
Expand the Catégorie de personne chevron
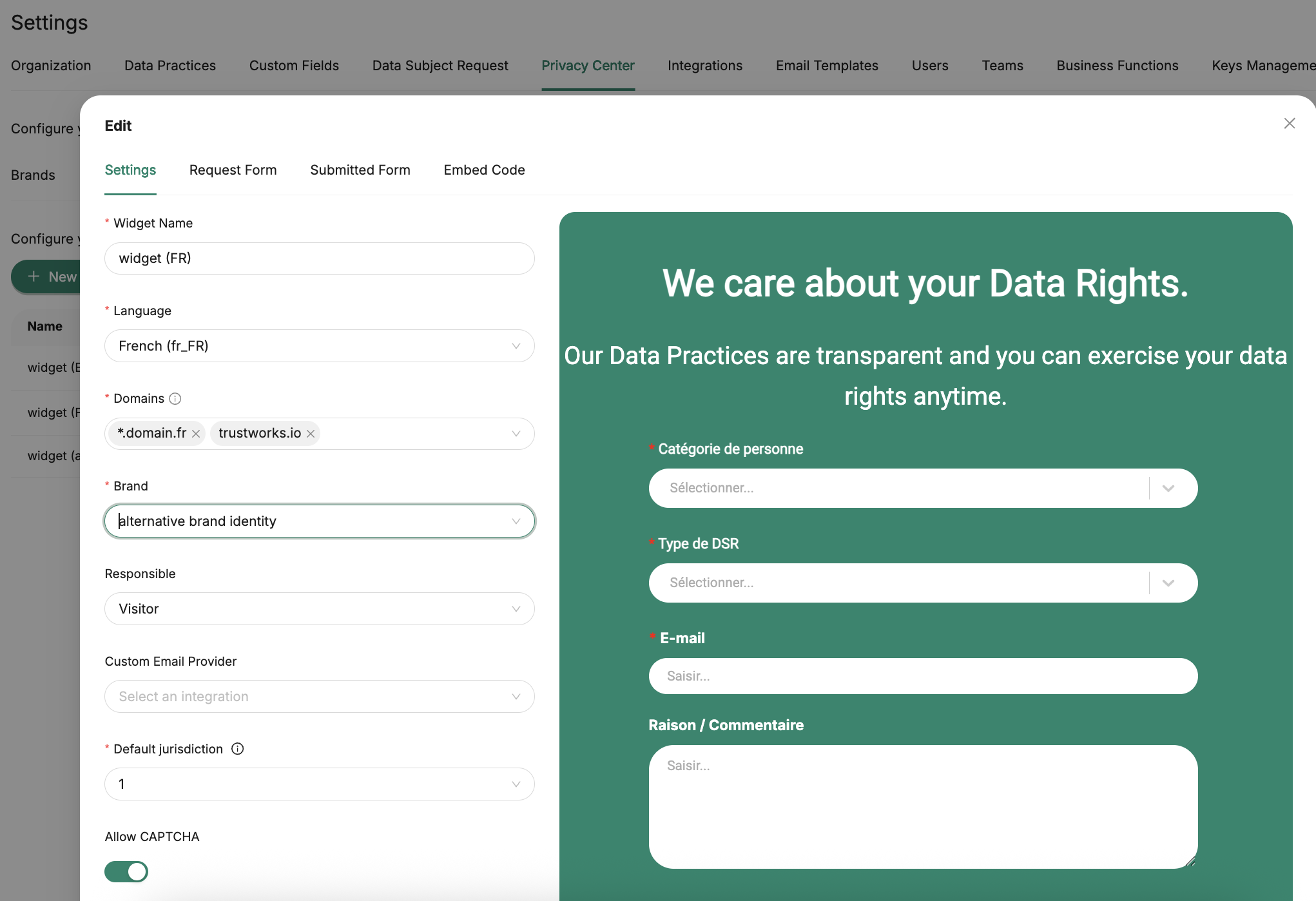click(x=1168, y=489)
